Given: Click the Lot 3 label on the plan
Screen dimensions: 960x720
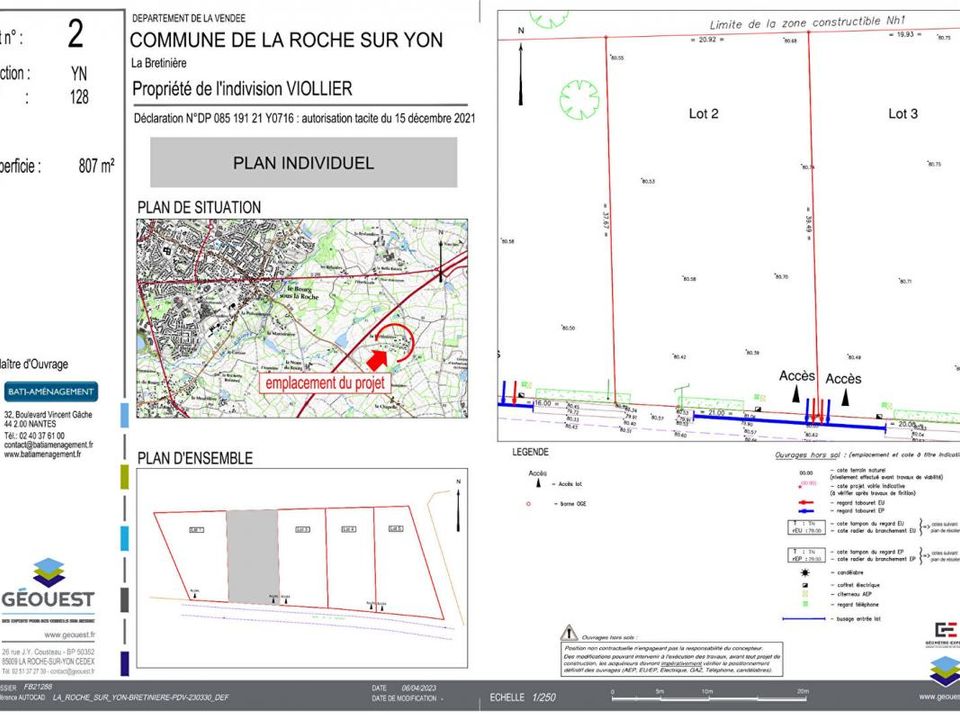Looking at the screenshot, I should (x=903, y=114).
